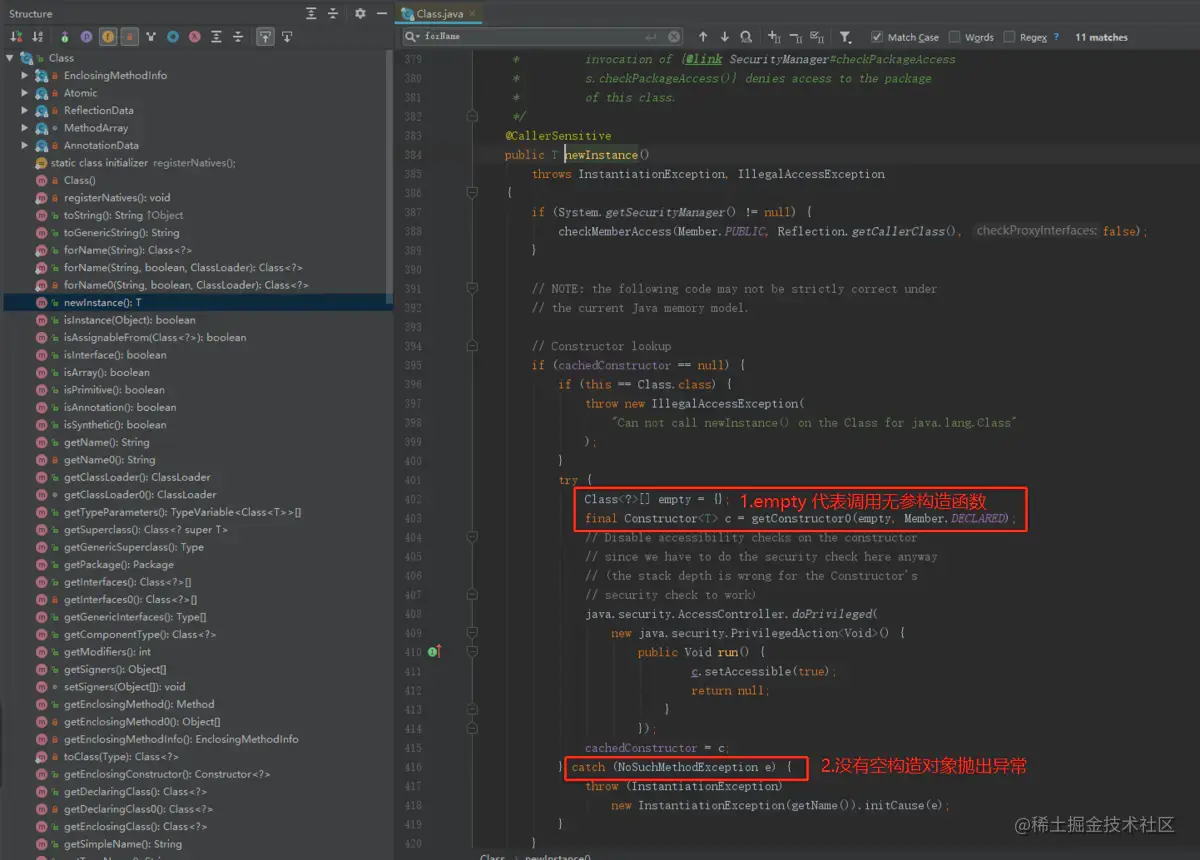Add selection for next occurrence icon
The height and width of the screenshot is (860, 1200).
tap(774, 37)
